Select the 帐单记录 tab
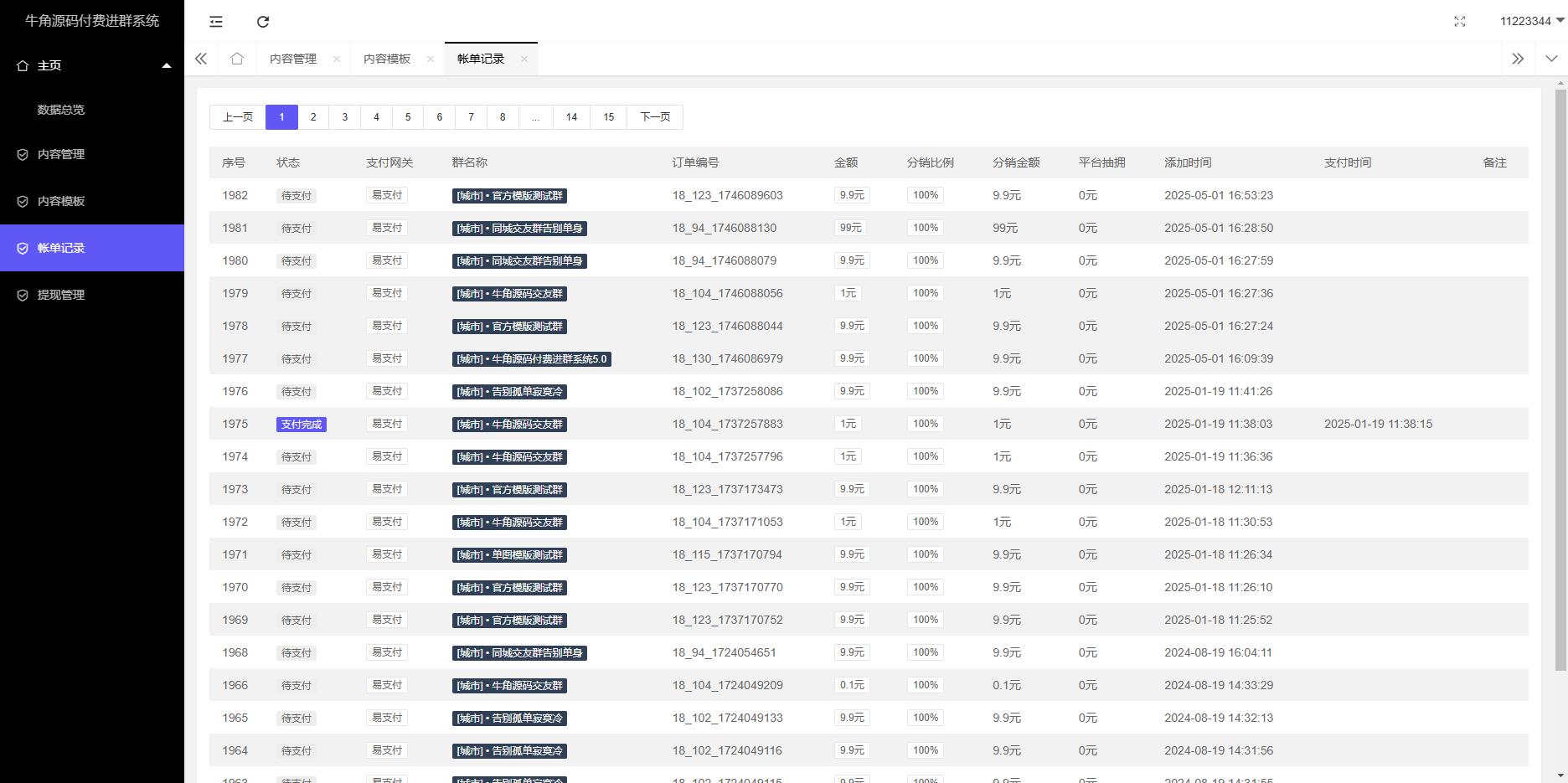The height and width of the screenshot is (783, 1568). pyautogui.click(x=481, y=59)
